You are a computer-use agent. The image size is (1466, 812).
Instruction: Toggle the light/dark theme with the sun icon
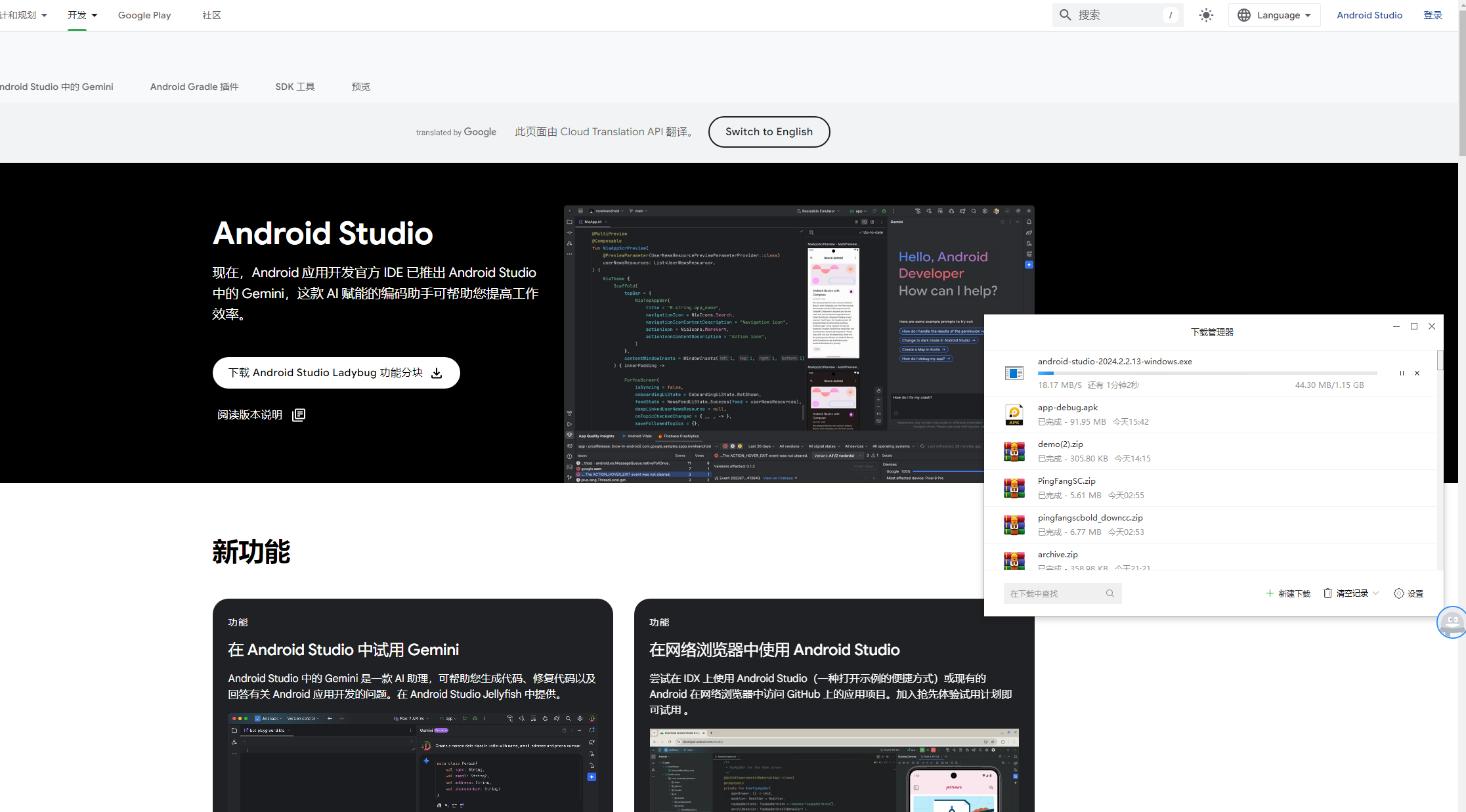point(1206,14)
